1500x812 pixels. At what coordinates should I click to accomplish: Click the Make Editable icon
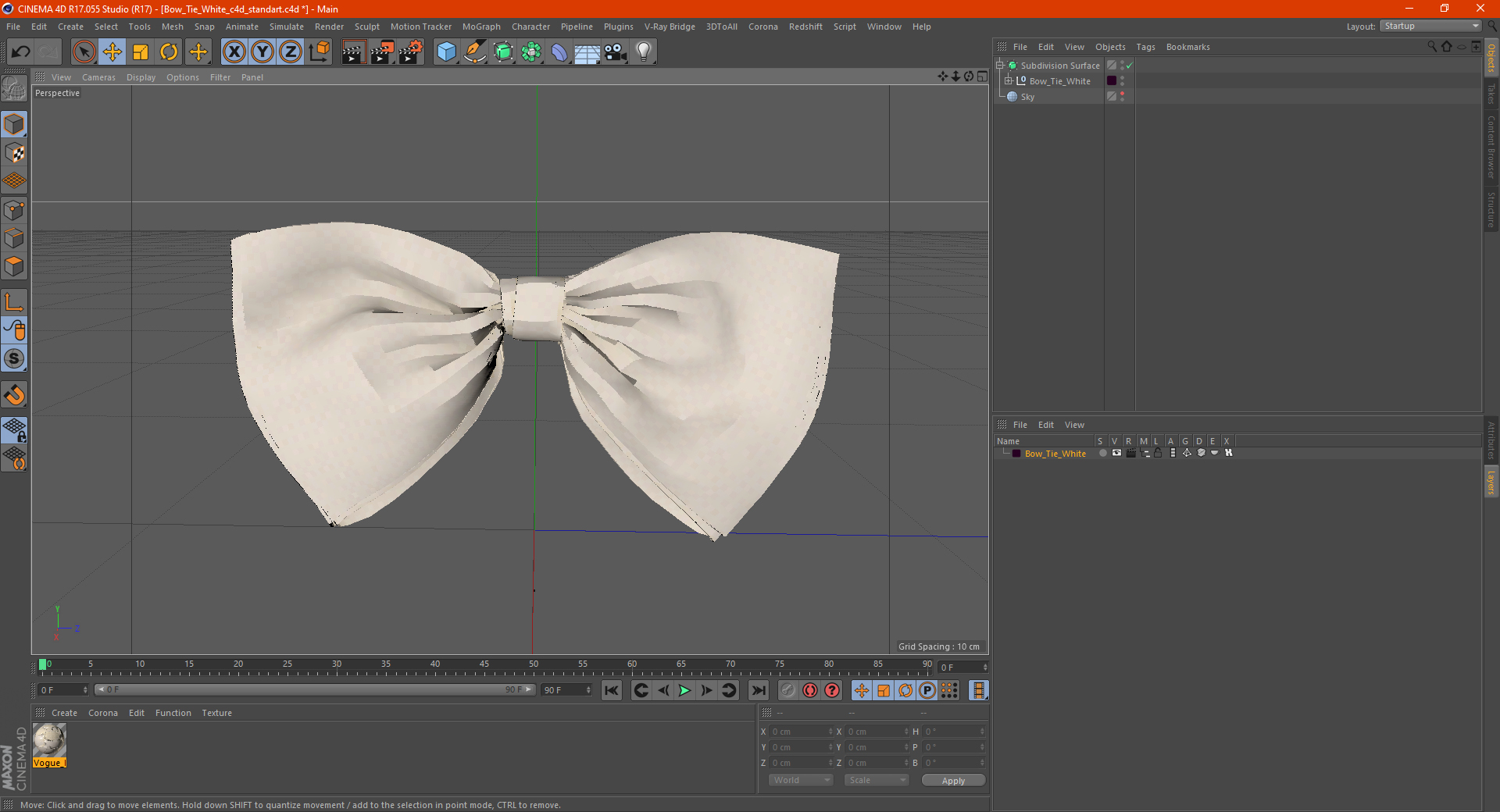(x=14, y=89)
